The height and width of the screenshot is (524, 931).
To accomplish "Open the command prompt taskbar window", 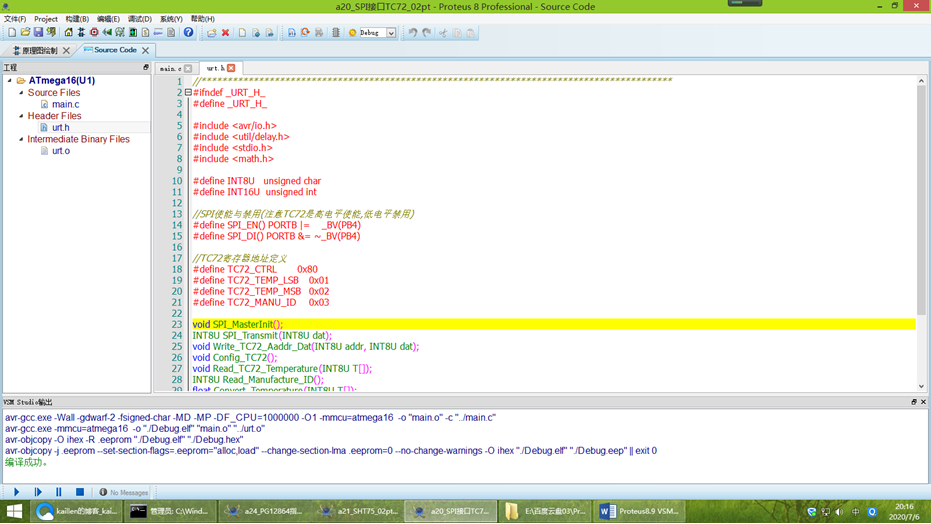I will [169, 511].
